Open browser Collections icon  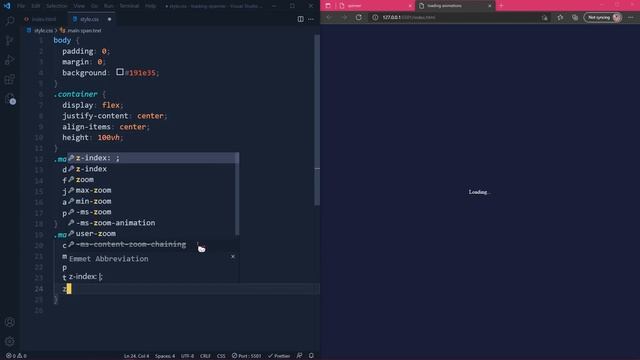click(575, 18)
